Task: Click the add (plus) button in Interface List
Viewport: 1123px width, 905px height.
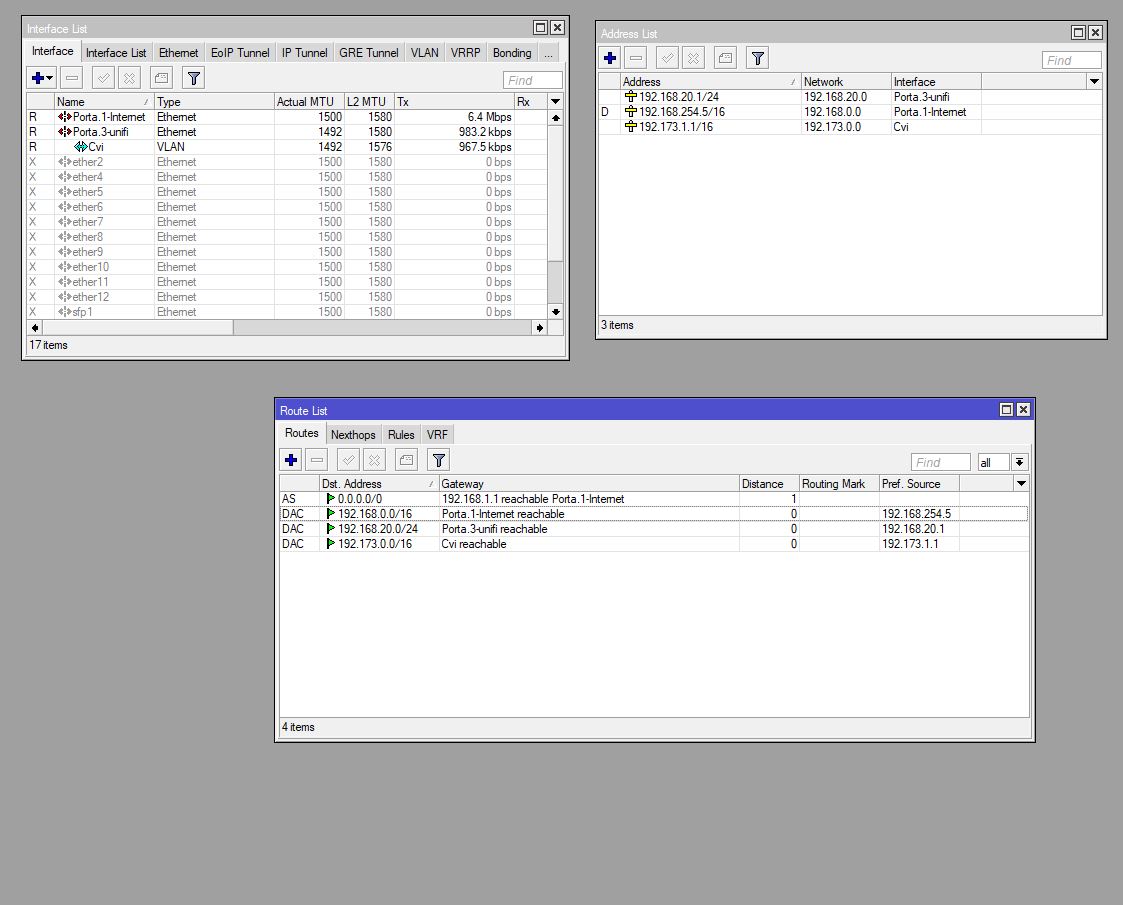Action: [37, 78]
